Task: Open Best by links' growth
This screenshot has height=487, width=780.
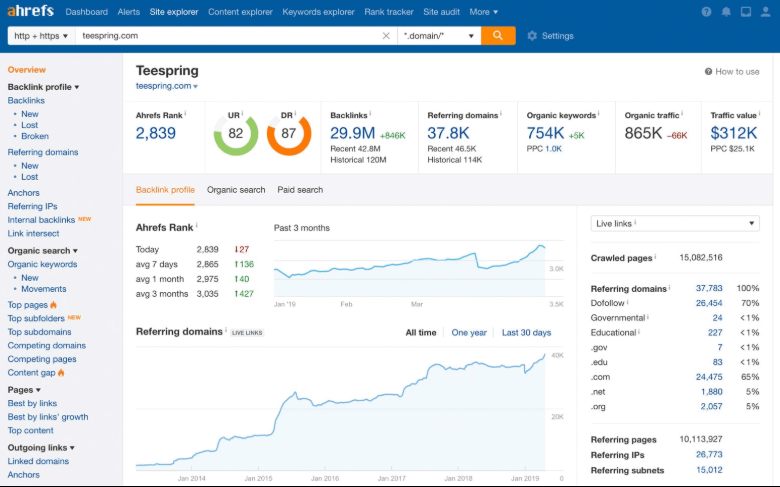Action: click(x=48, y=417)
